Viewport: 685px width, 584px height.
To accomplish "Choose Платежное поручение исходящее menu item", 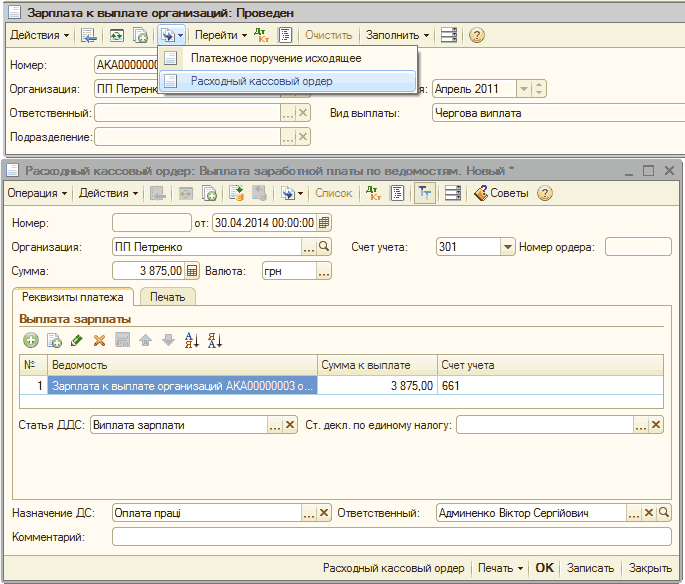I will point(275,58).
